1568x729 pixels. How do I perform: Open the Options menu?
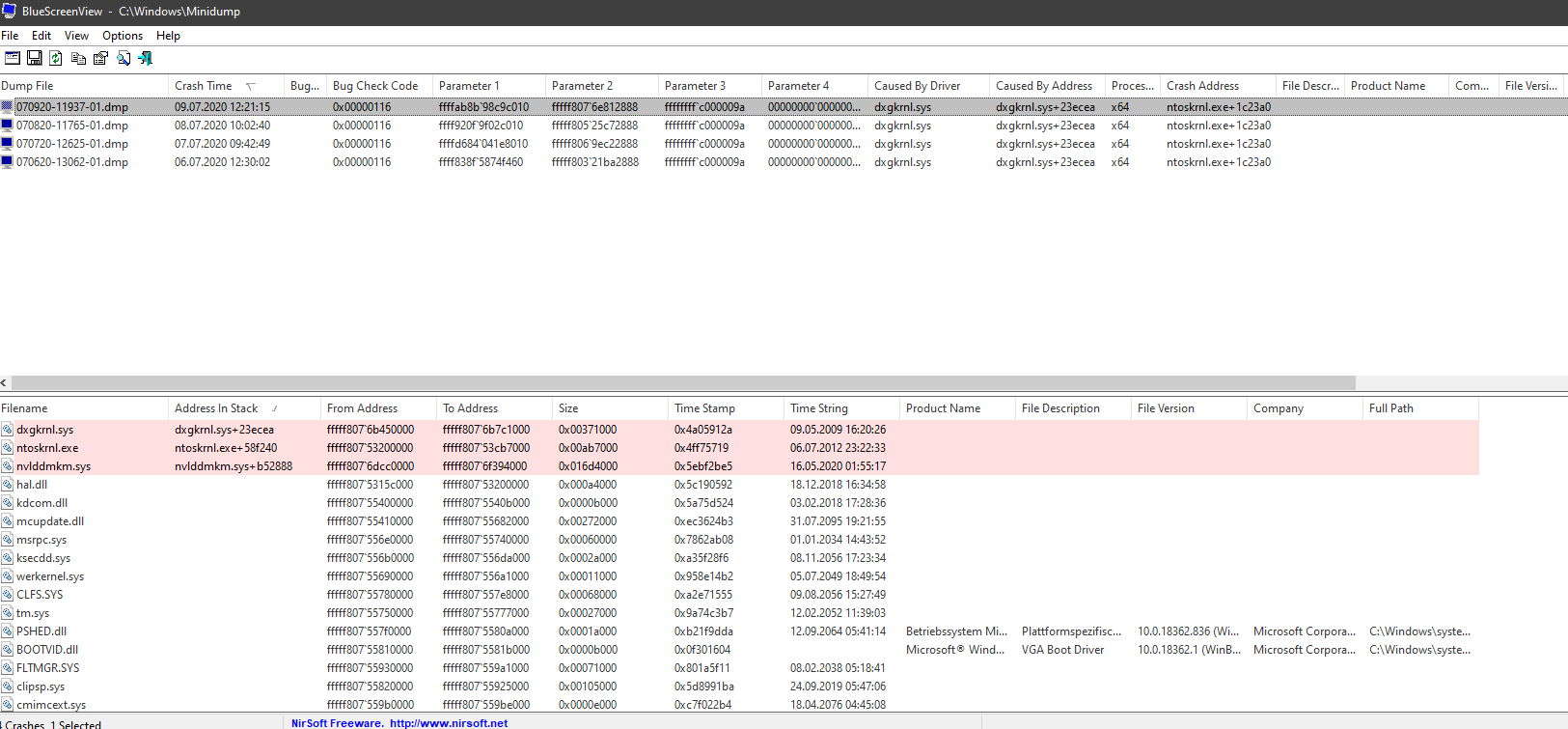point(123,36)
